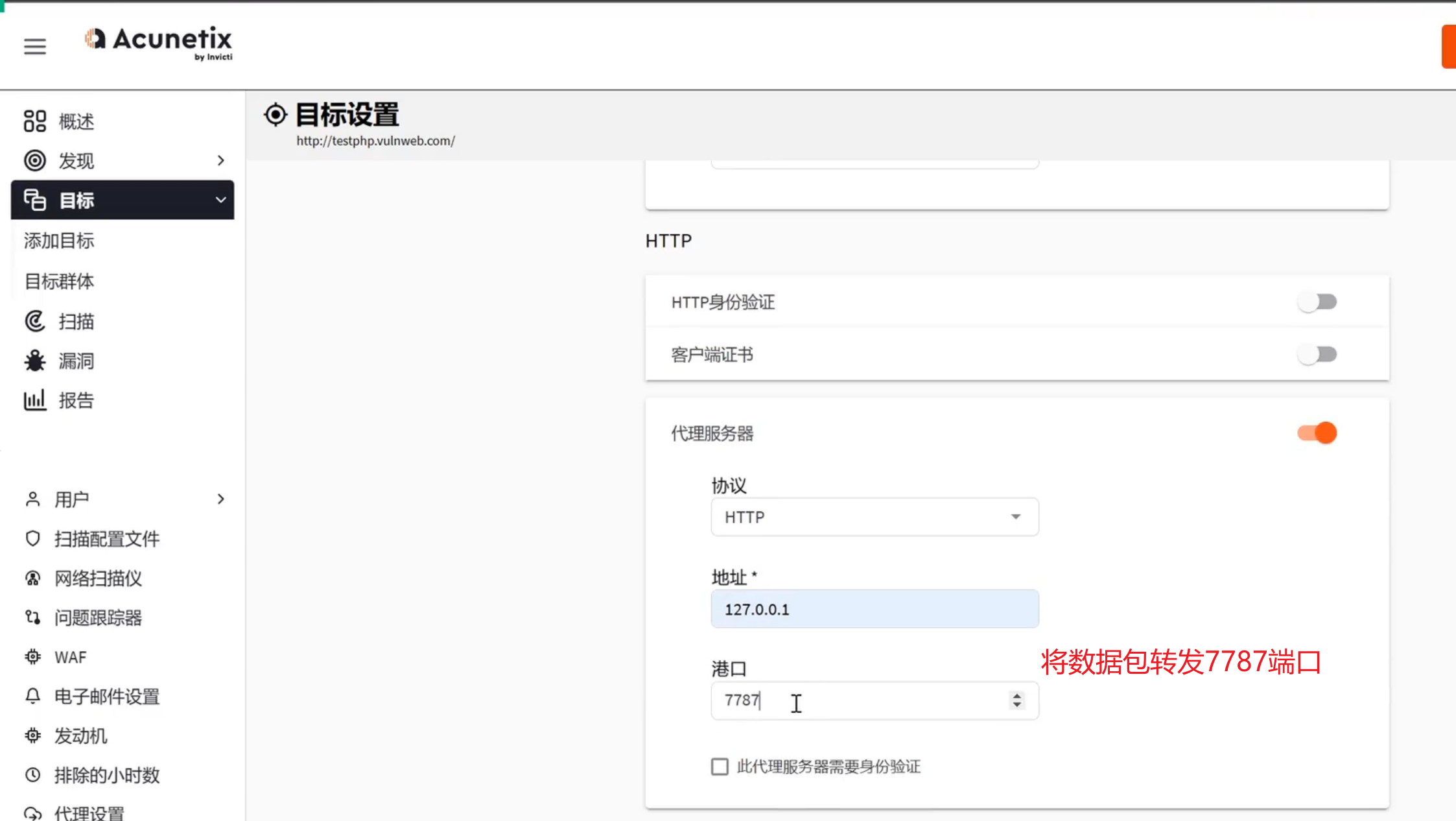Enable the HTTP authentication toggle
The width and height of the screenshot is (1456, 821).
point(1317,302)
